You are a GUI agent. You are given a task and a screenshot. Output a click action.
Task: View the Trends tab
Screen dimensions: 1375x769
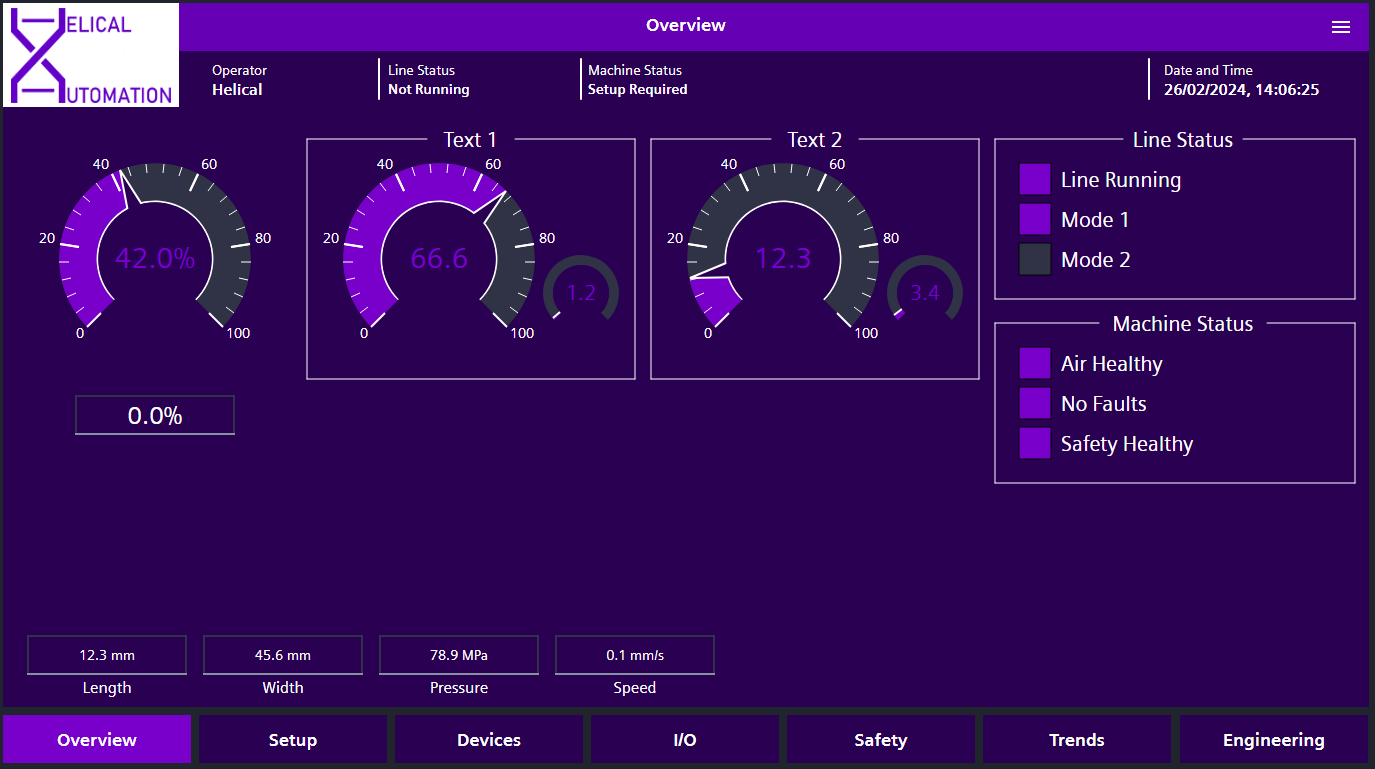click(x=1076, y=739)
